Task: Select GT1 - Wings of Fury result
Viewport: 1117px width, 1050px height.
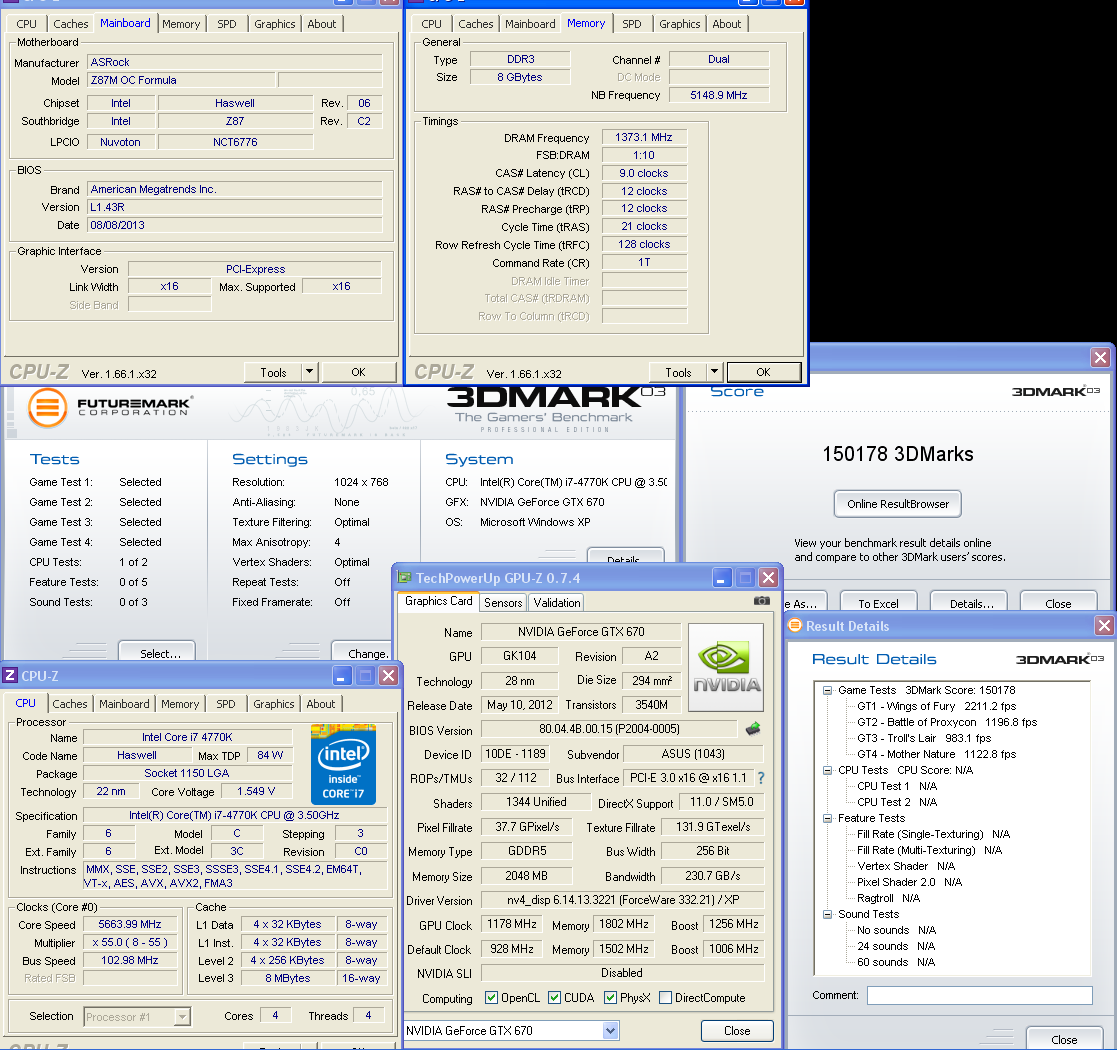Action: pos(936,706)
